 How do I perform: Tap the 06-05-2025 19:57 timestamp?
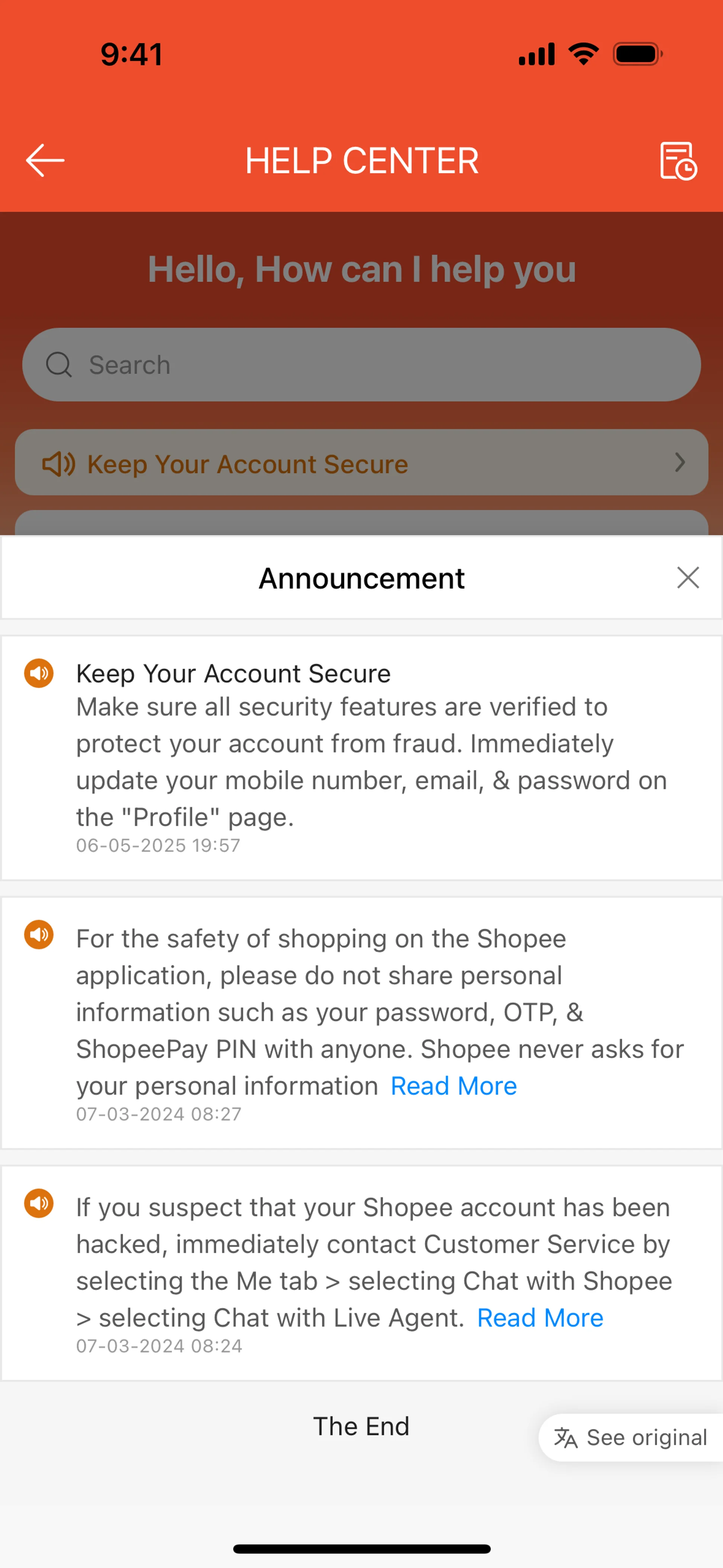click(x=158, y=845)
